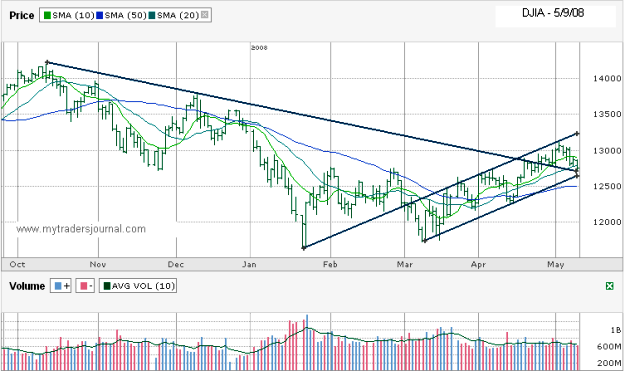This screenshot has height=371, width=625.
Task: Click the downtrend line's October start handle
Action: [47, 62]
